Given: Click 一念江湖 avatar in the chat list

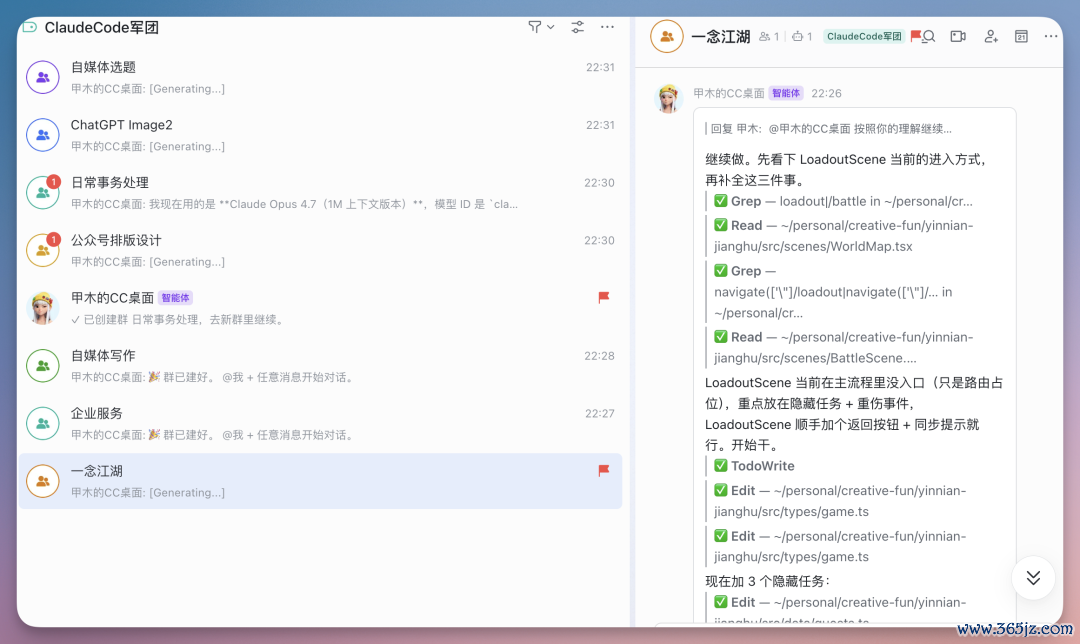Looking at the screenshot, I should coord(43,481).
